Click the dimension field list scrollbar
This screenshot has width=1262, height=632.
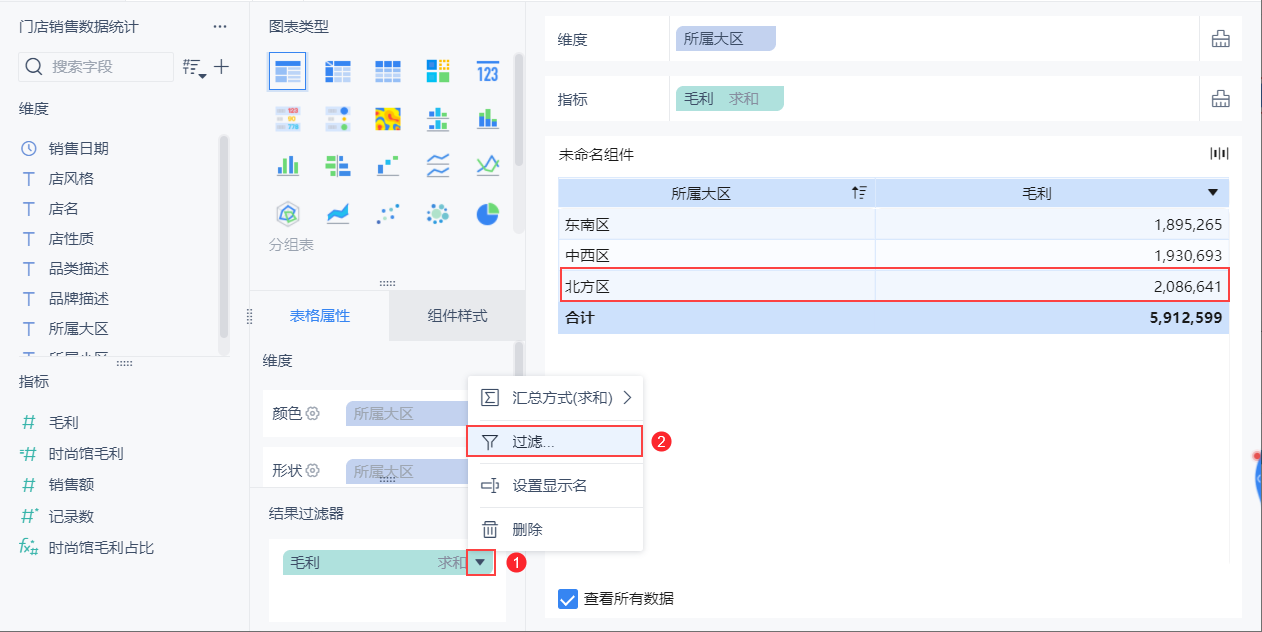[224, 236]
